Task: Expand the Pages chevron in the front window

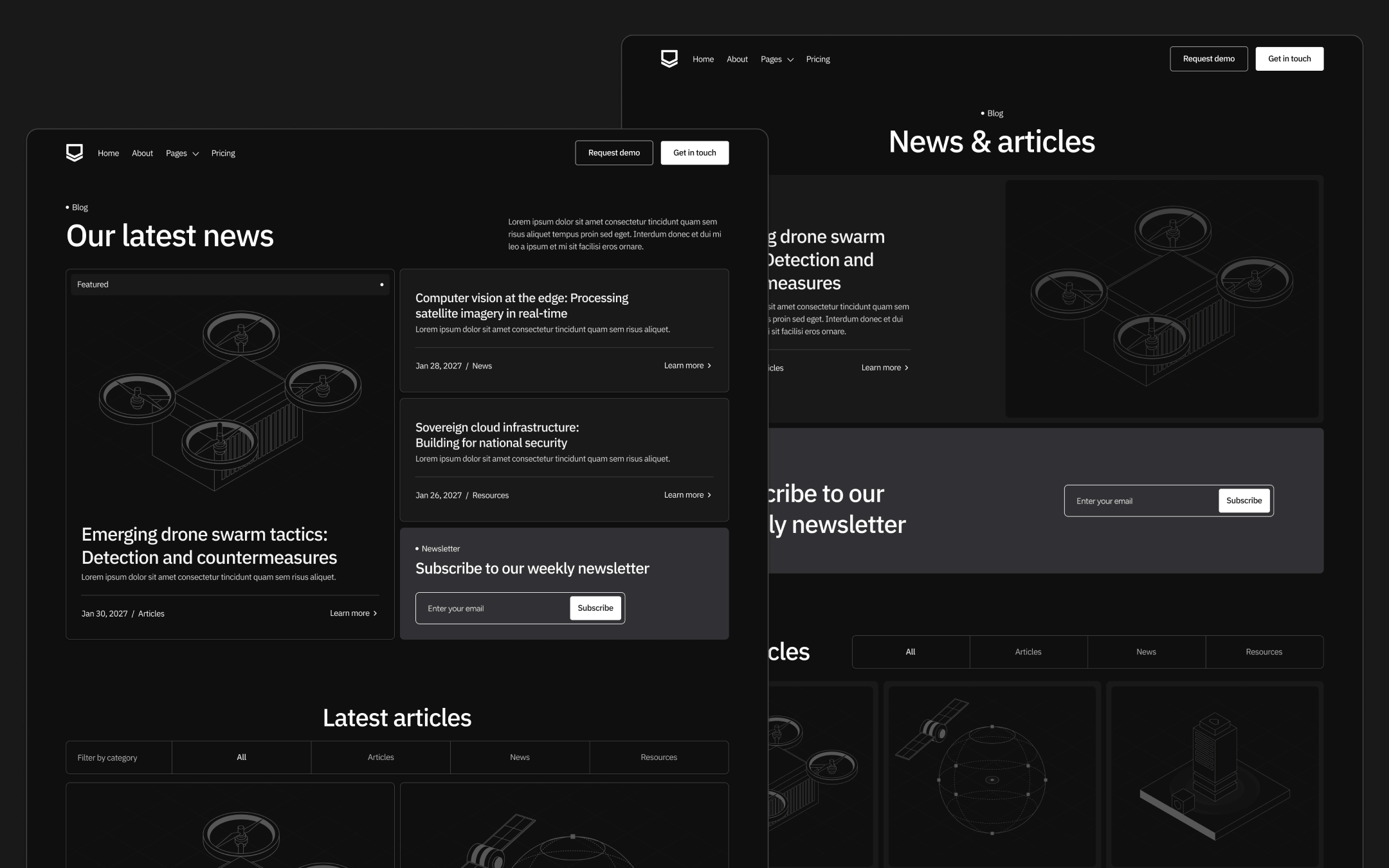Action: (x=195, y=154)
